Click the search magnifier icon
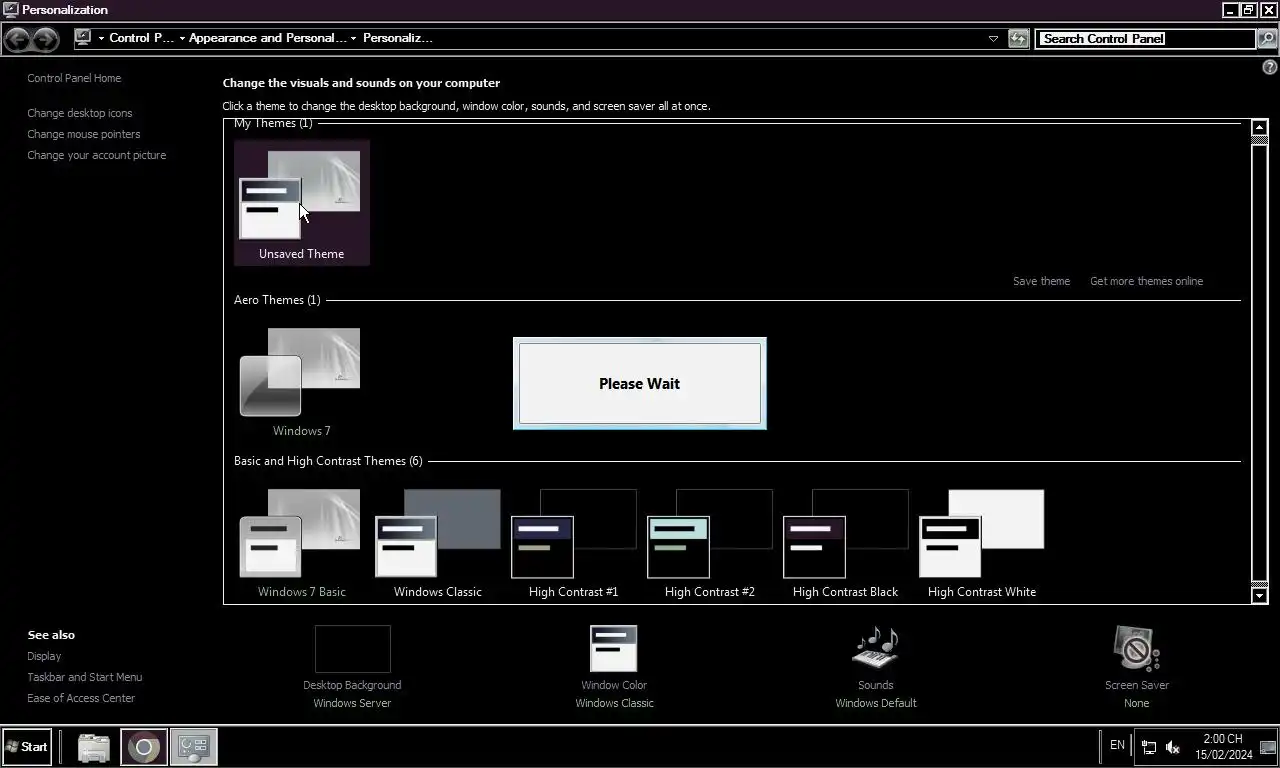1280x768 pixels. coord(1267,39)
